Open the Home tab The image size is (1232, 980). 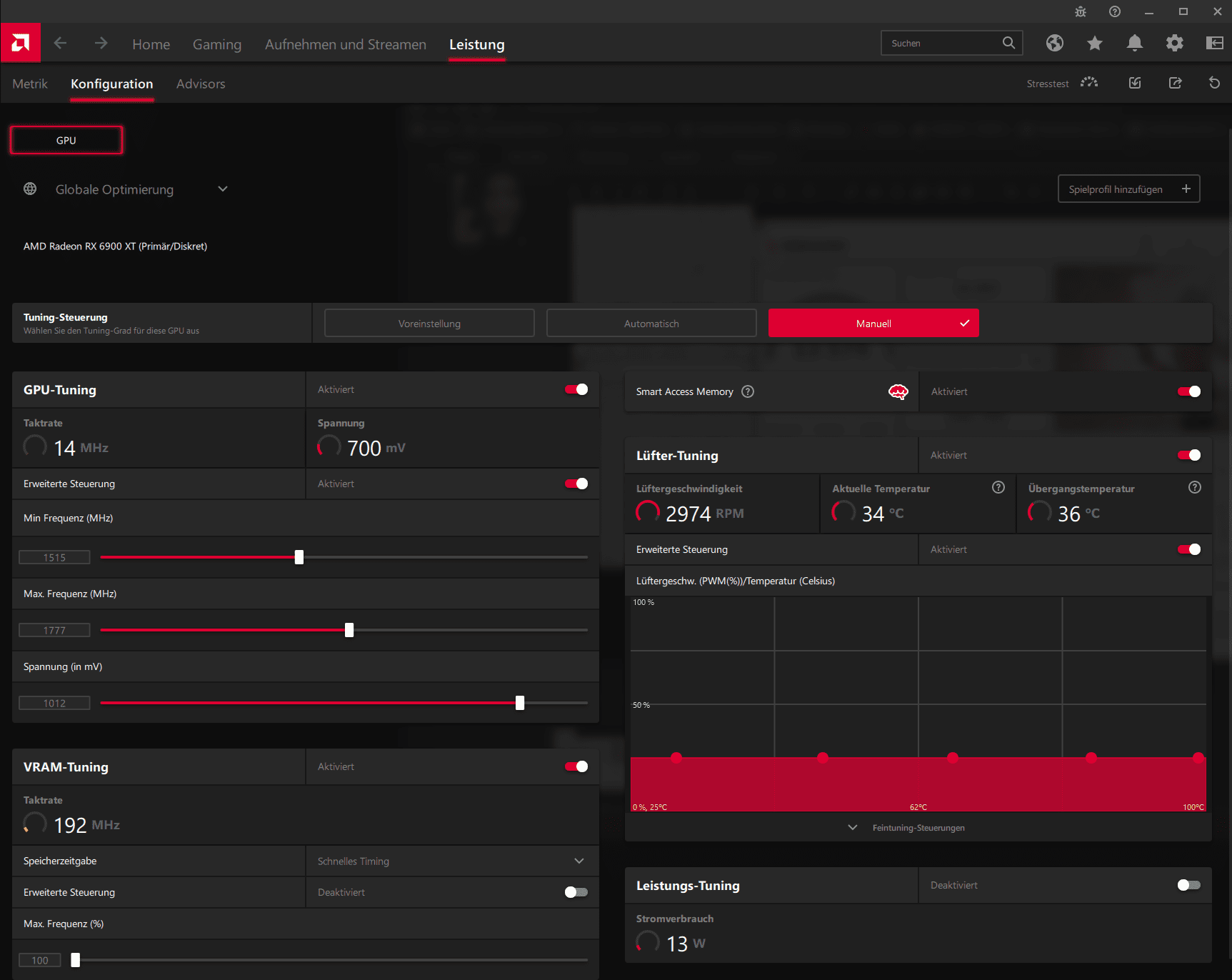pyautogui.click(x=151, y=44)
